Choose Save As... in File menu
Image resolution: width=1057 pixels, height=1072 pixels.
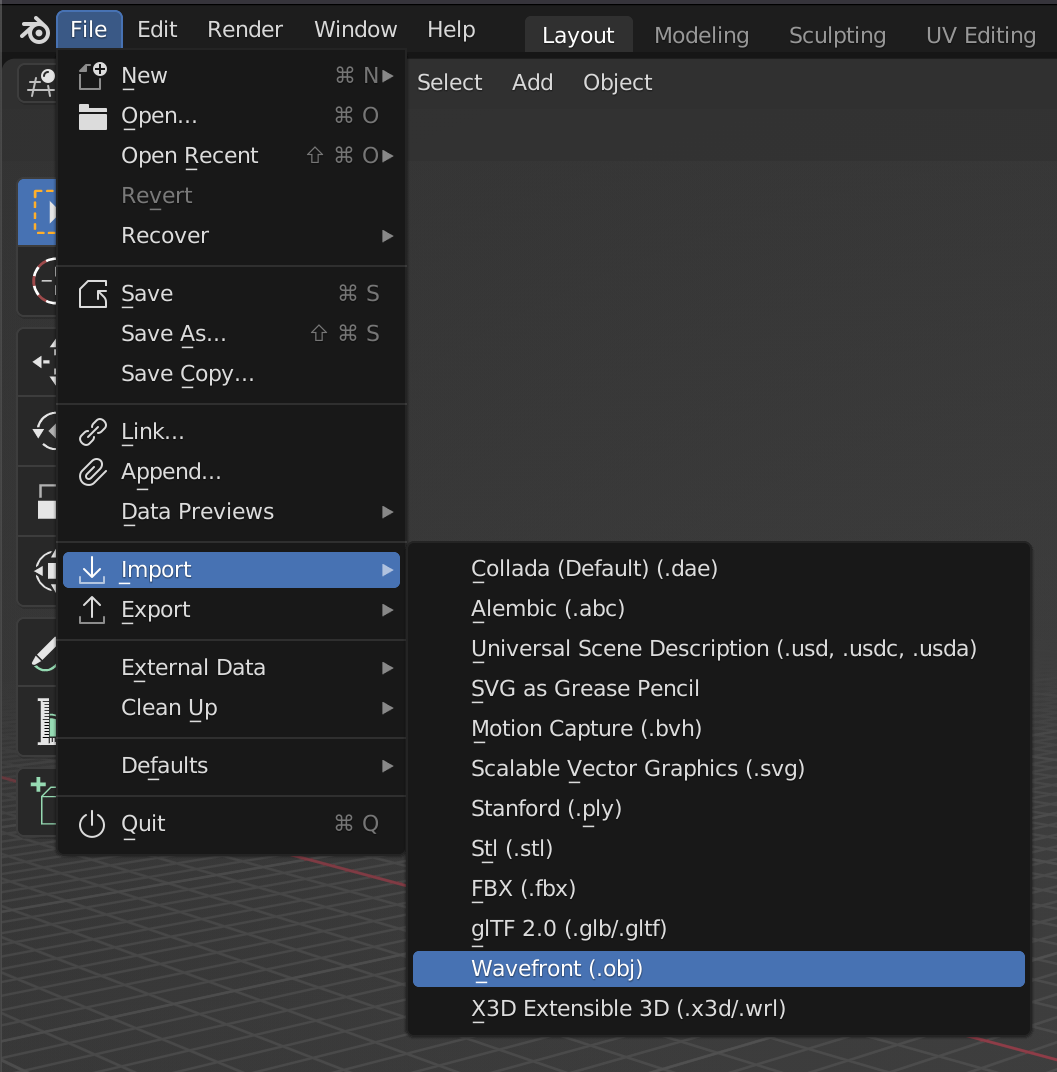(231, 334)
